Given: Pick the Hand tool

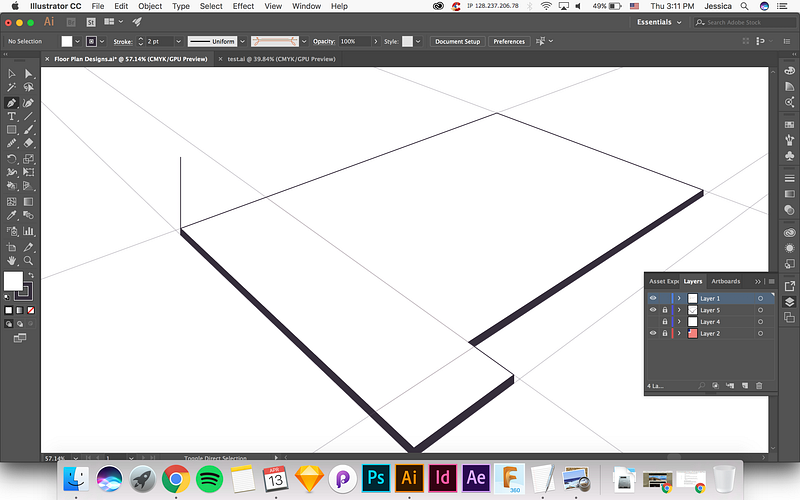Looking at the screenshot, I should point(11,260).
